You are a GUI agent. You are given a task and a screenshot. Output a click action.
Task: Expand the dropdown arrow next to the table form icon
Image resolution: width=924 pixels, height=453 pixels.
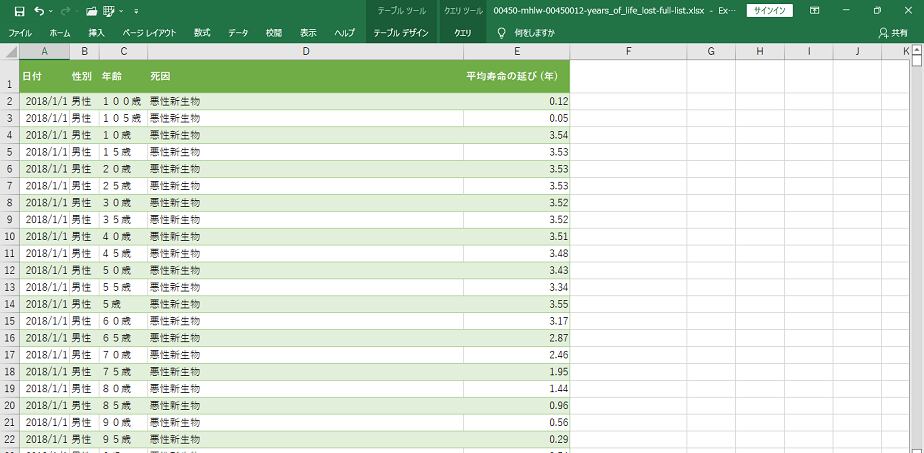[122, 10]
